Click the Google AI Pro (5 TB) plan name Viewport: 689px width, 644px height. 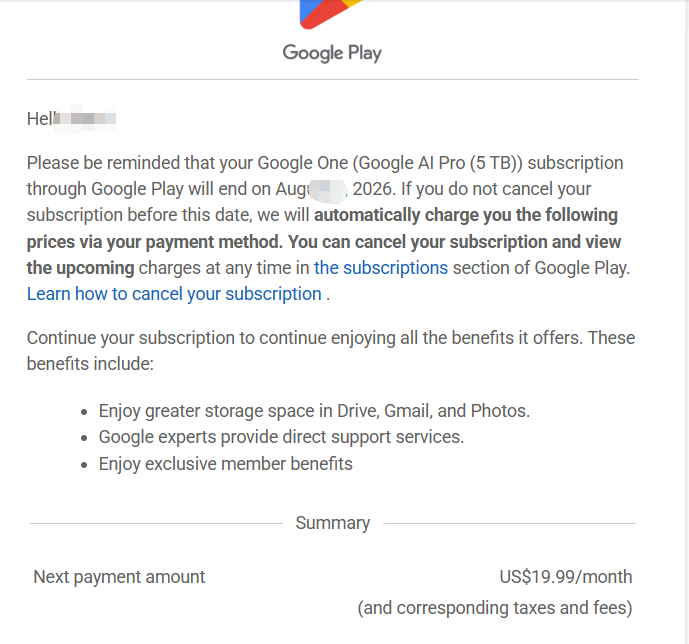click(438, 163)
